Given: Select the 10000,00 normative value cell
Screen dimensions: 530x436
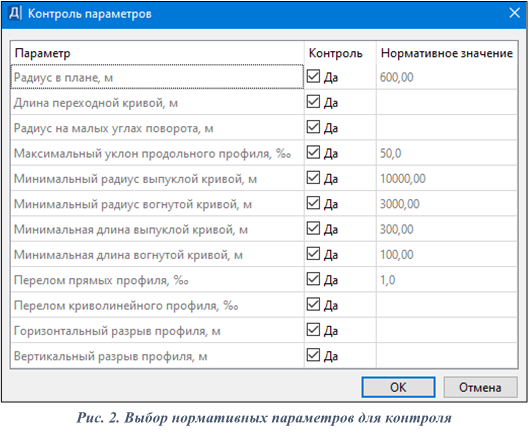Looking at the screenshot, I should (447, 178).
